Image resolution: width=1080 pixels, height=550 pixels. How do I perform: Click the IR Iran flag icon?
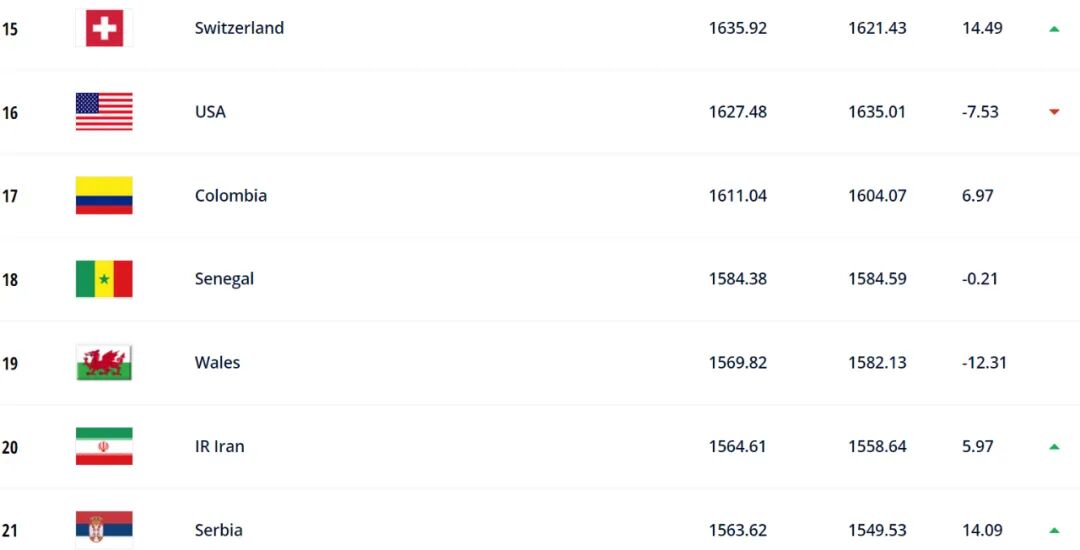click(104, 447)
